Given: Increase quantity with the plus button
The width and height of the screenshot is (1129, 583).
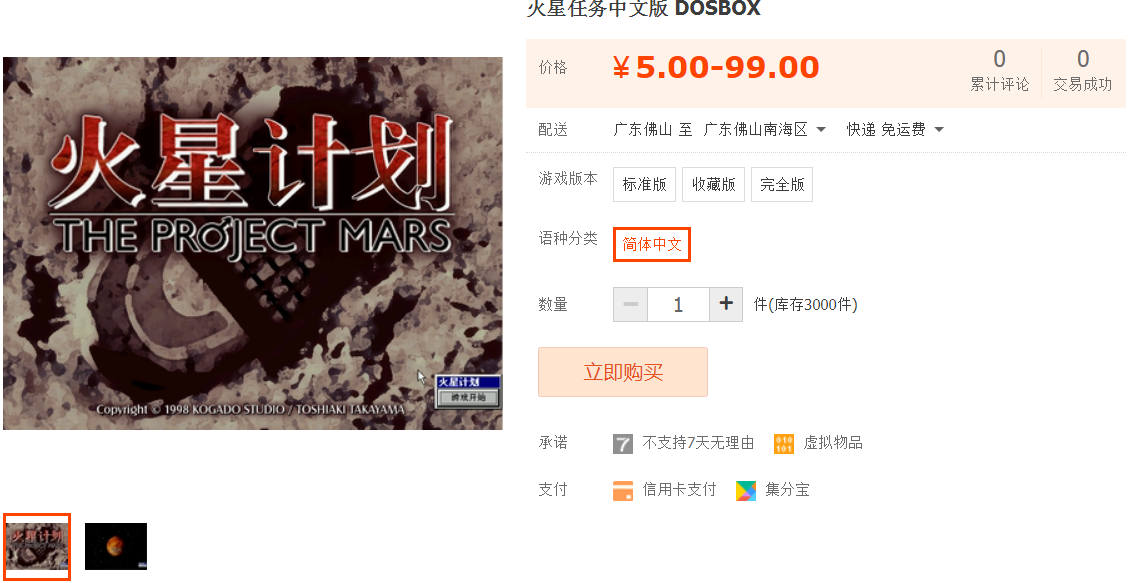Looking at the screenshot, I should (x=726, y=304).
